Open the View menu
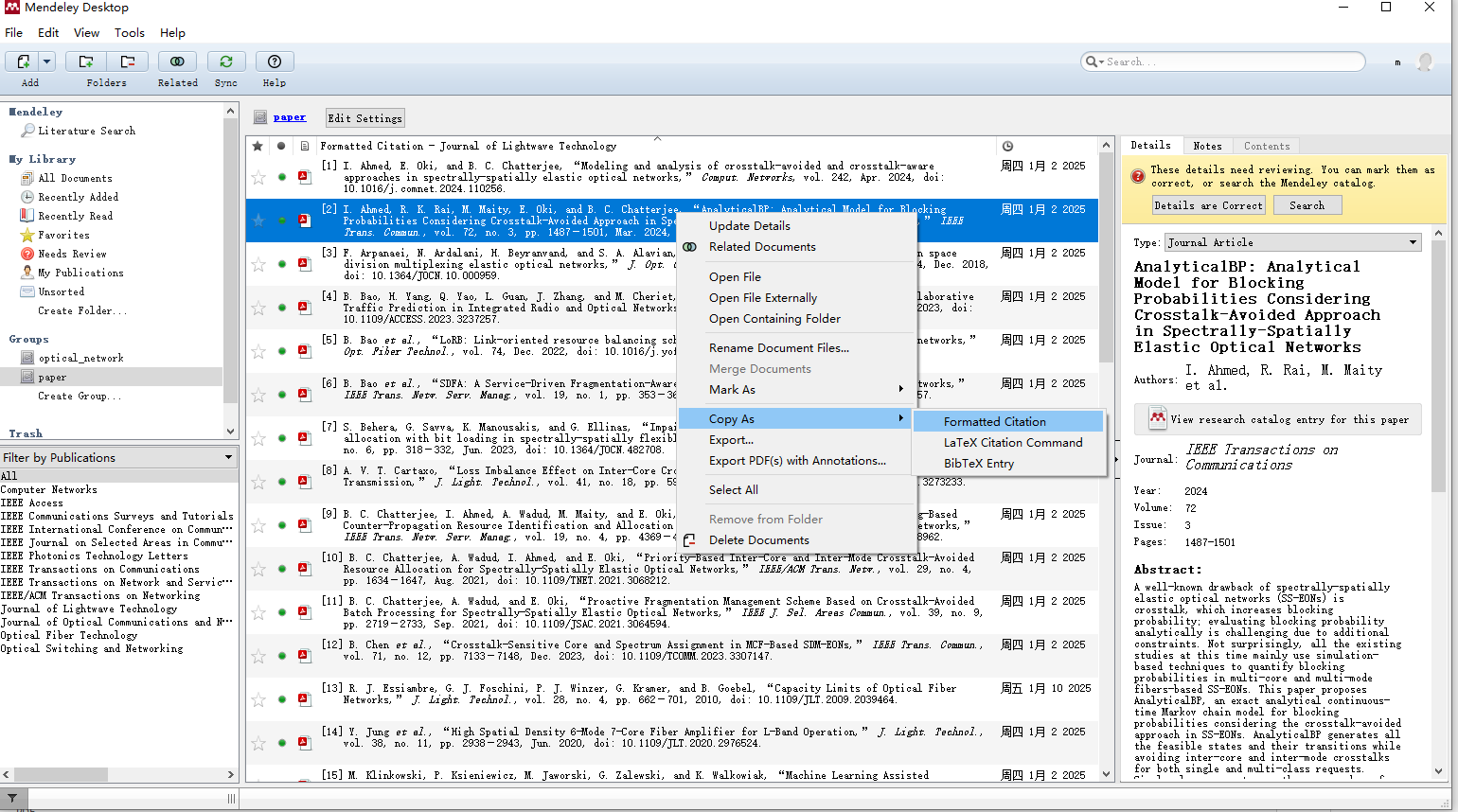 click(x=87, y=32)
